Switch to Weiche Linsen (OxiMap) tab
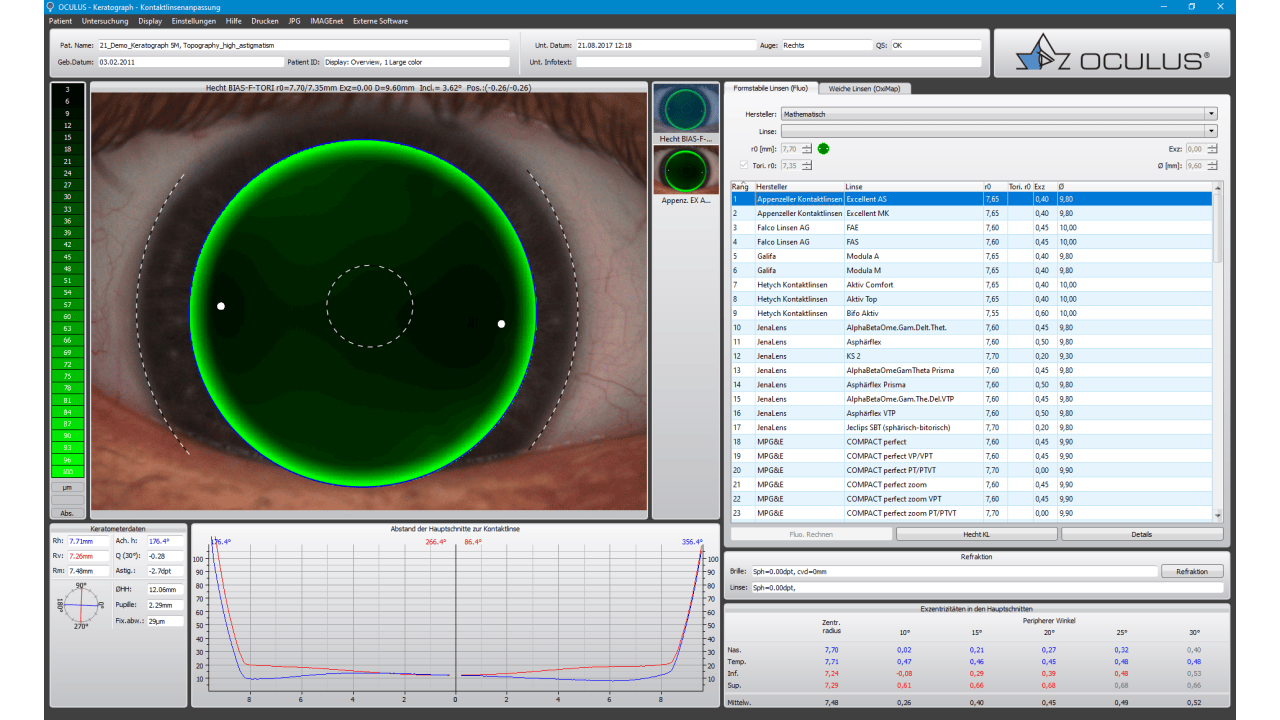This screenshot has width=1280, height=720. click(x=865, y=88)
